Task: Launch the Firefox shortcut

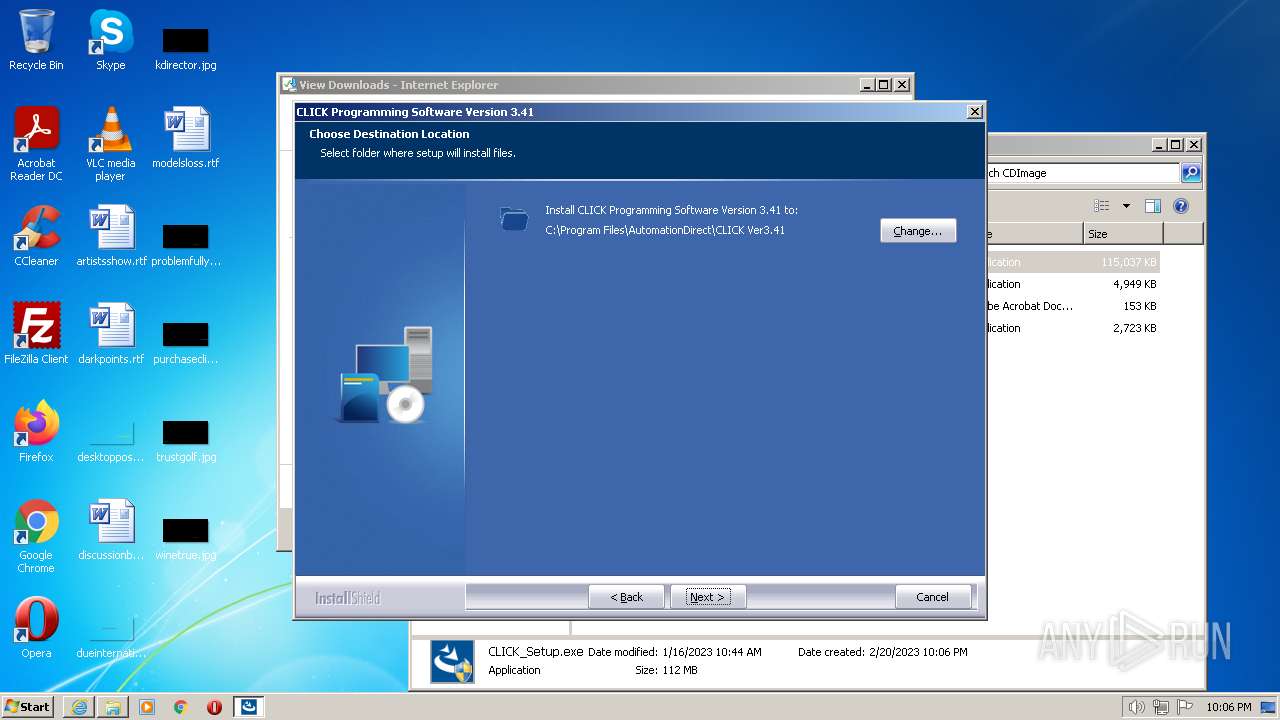Action: [x=36, y=432]
